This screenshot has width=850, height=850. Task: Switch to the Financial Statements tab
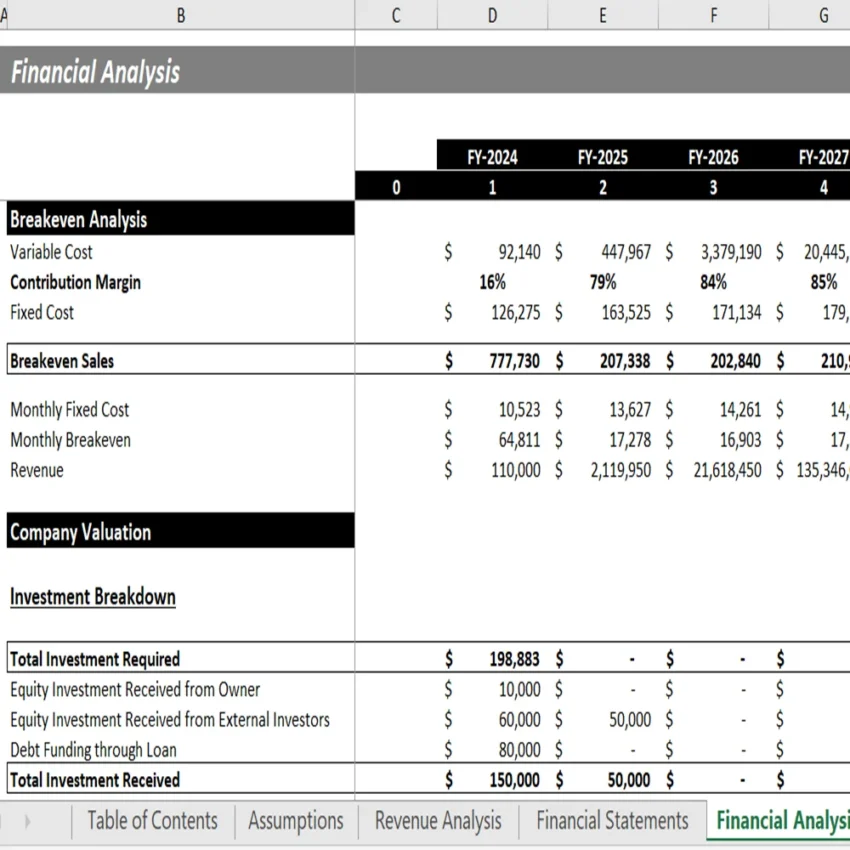611,820
